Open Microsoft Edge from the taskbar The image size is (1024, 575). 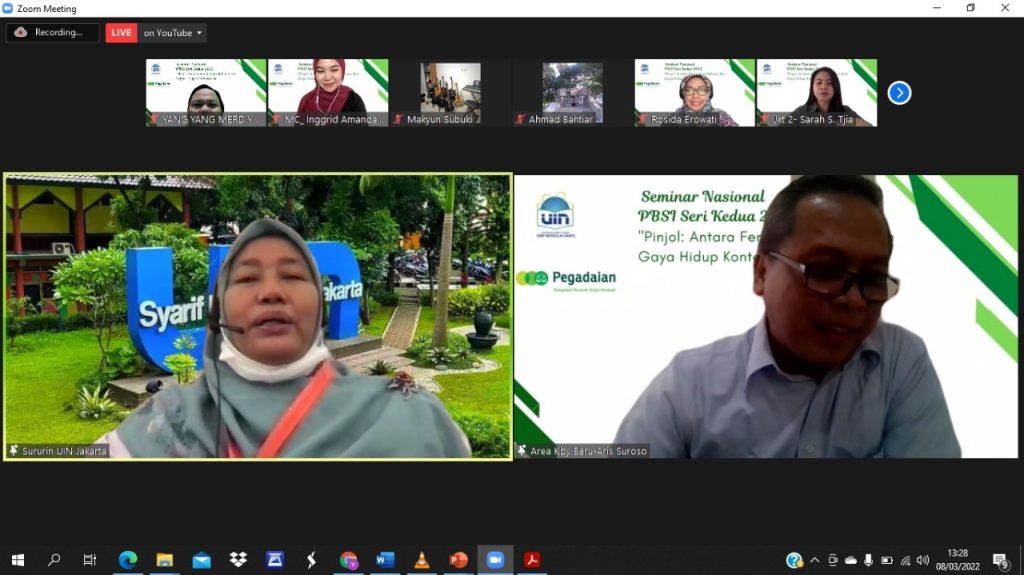pos(128,560)
